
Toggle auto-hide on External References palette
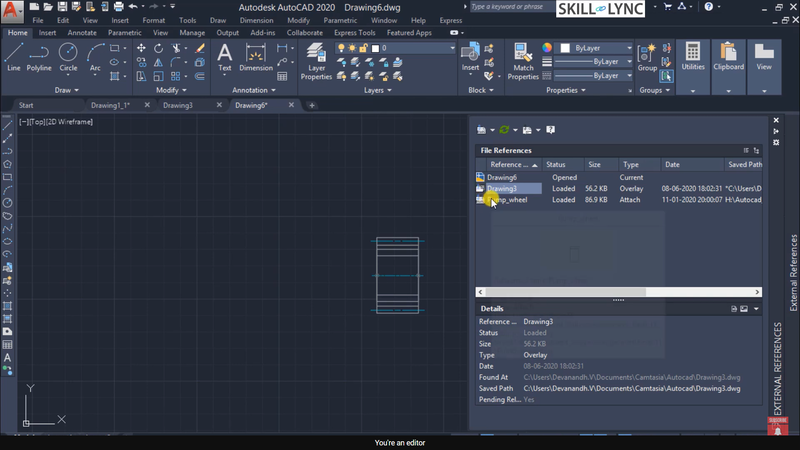[775, 131]
